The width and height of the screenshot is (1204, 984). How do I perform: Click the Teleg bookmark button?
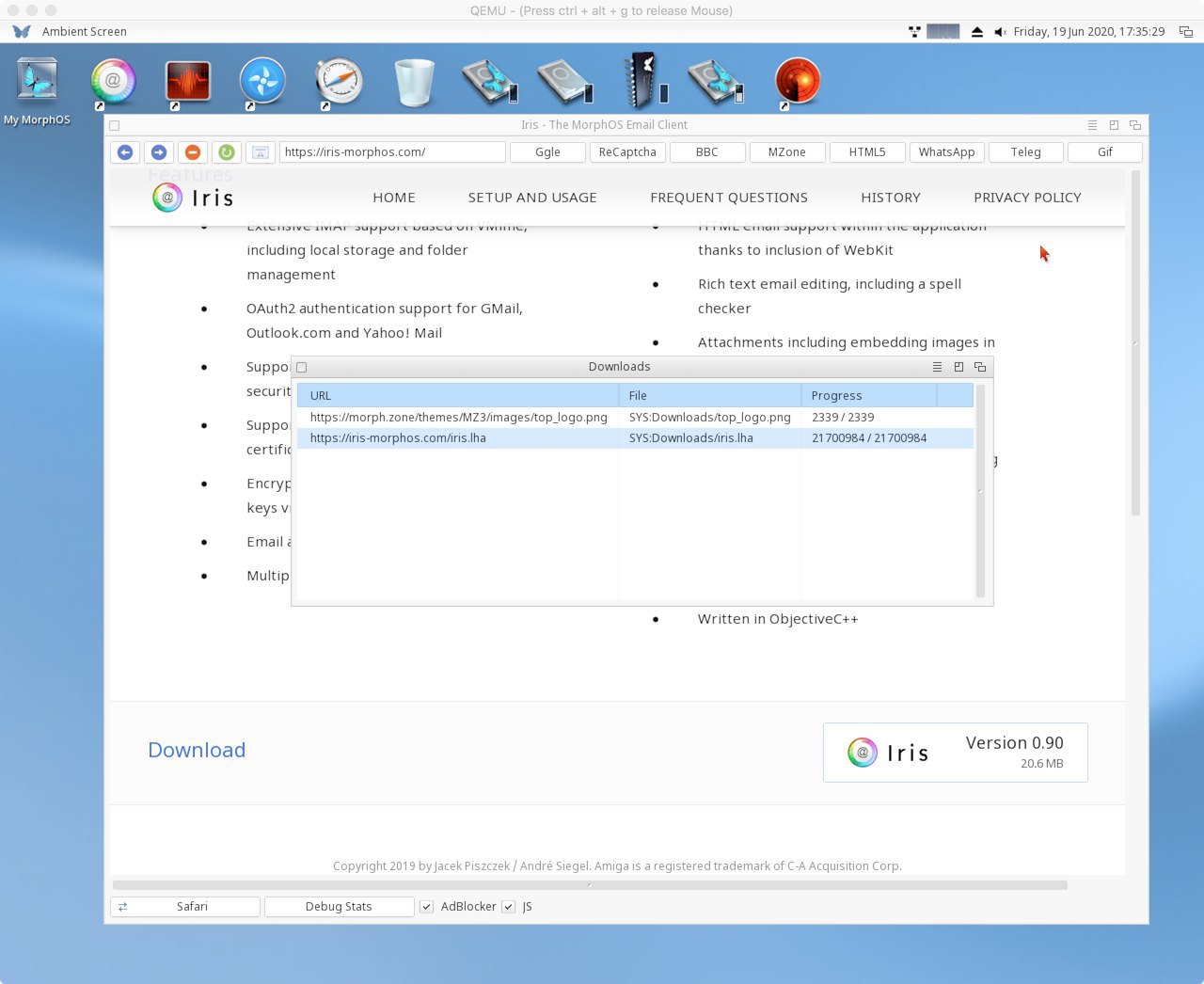1026,152
